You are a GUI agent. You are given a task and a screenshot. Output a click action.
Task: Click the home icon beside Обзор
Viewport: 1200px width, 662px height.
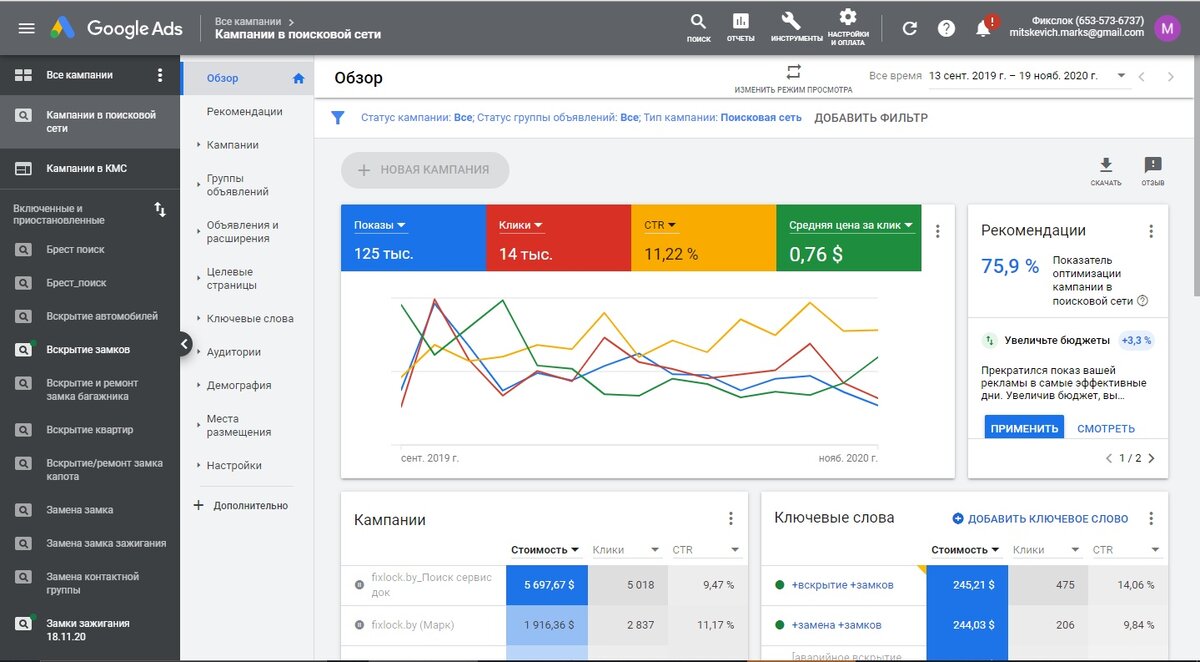coord(298,78)
